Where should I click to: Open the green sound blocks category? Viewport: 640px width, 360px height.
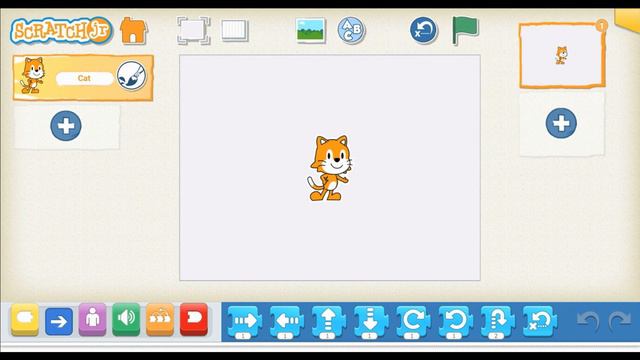point(126,320)
